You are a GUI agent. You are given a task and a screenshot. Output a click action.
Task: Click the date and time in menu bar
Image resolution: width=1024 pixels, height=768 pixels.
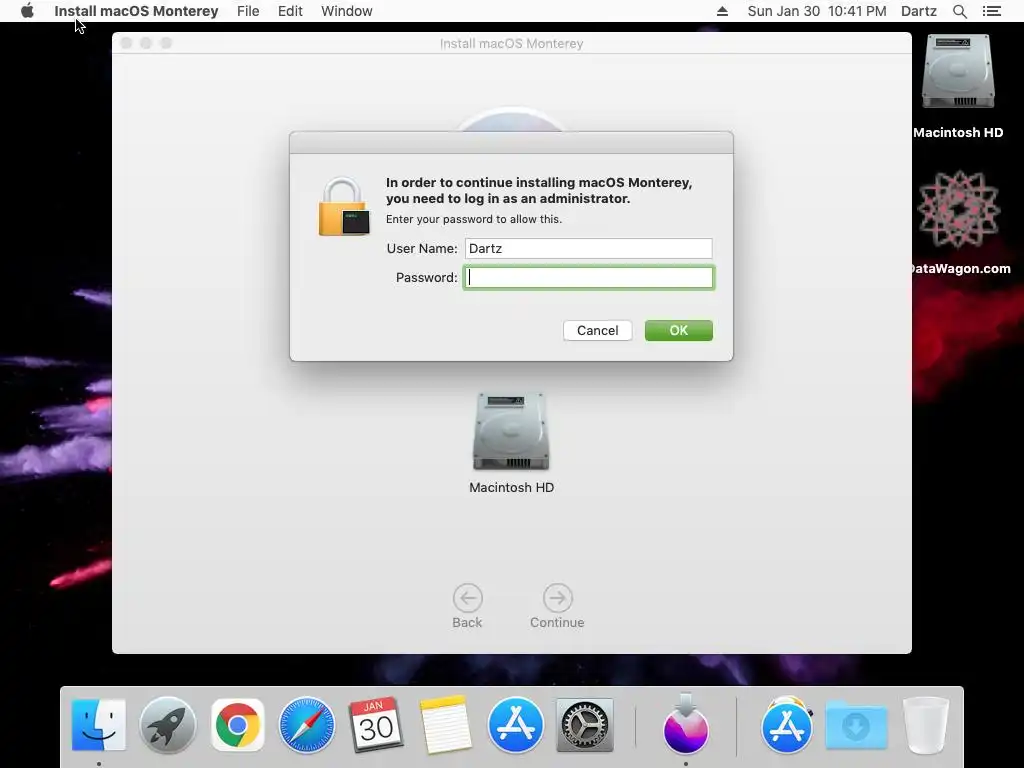pyautogui.click(x=816, y=11)
